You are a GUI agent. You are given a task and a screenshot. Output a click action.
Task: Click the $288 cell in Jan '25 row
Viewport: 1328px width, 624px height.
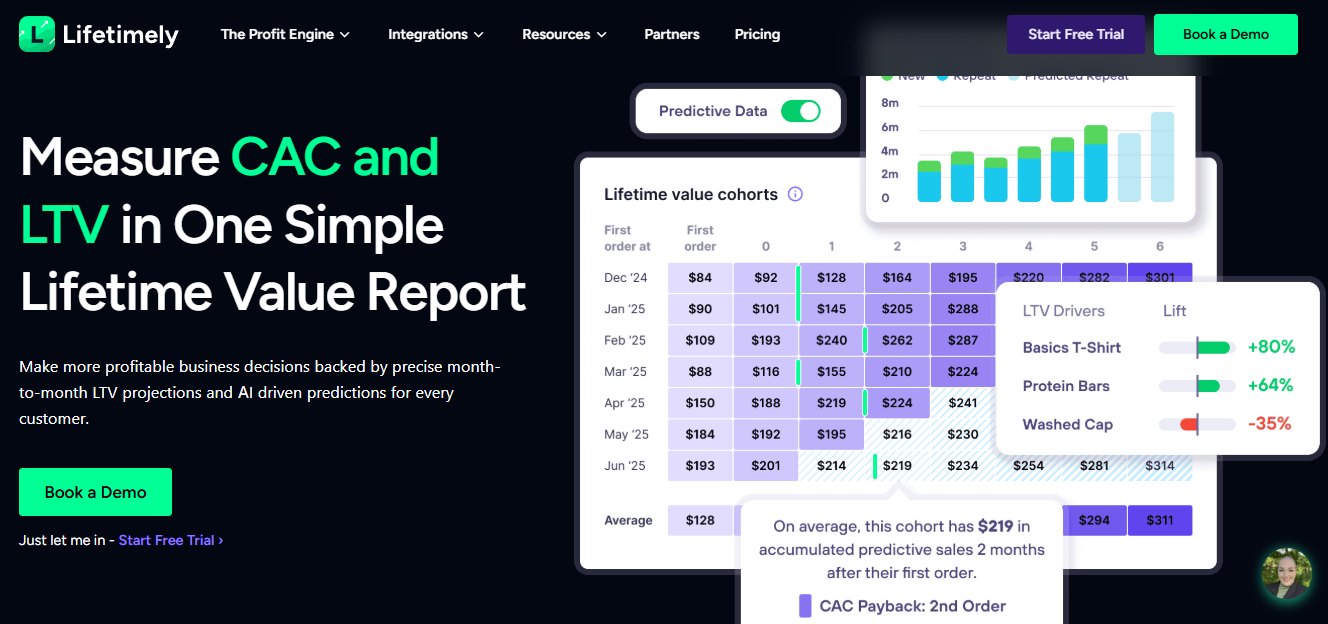963,309
